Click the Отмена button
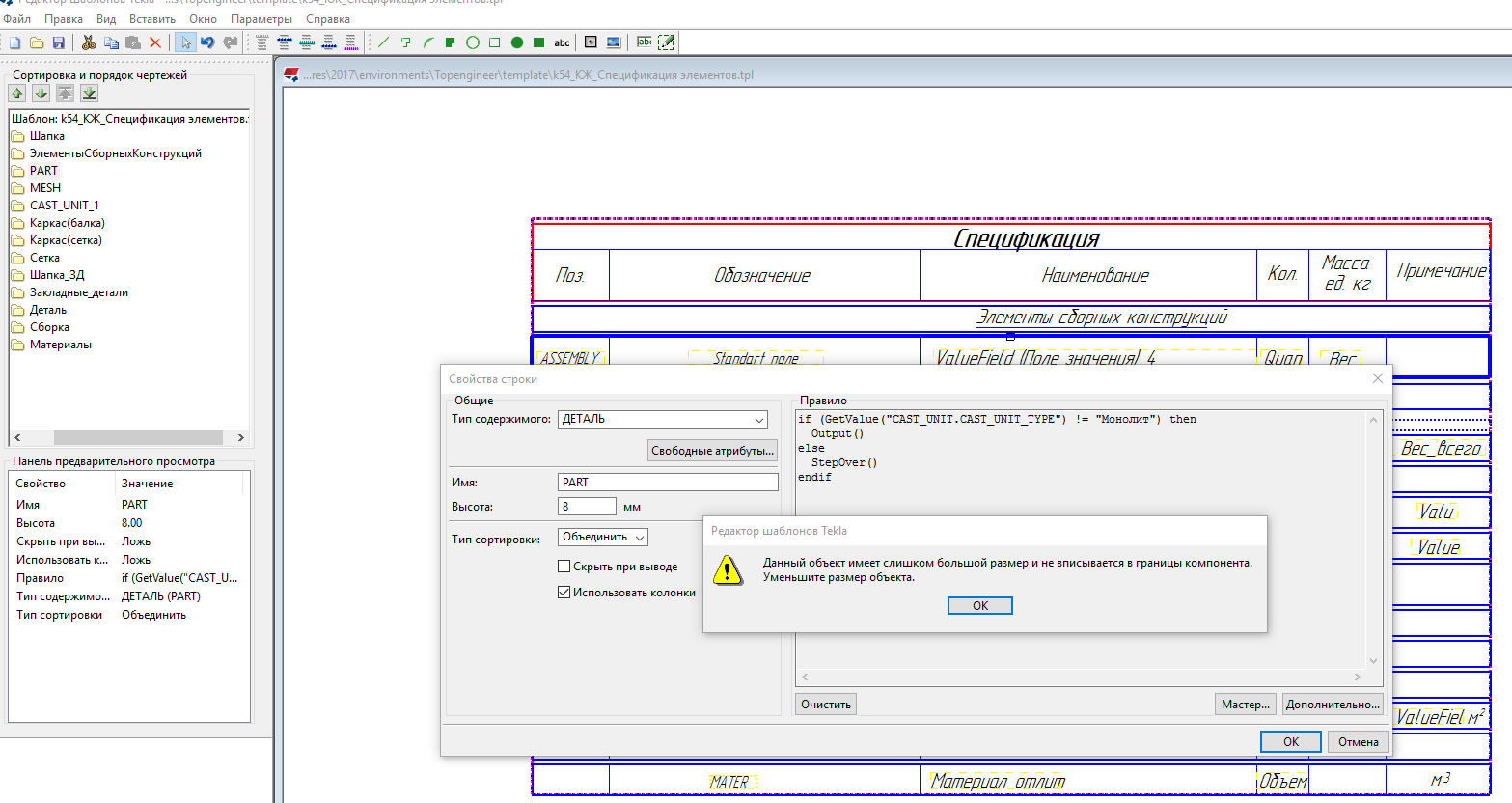The height and width of the screenshot is (803, 1512). click(1359, 742)
